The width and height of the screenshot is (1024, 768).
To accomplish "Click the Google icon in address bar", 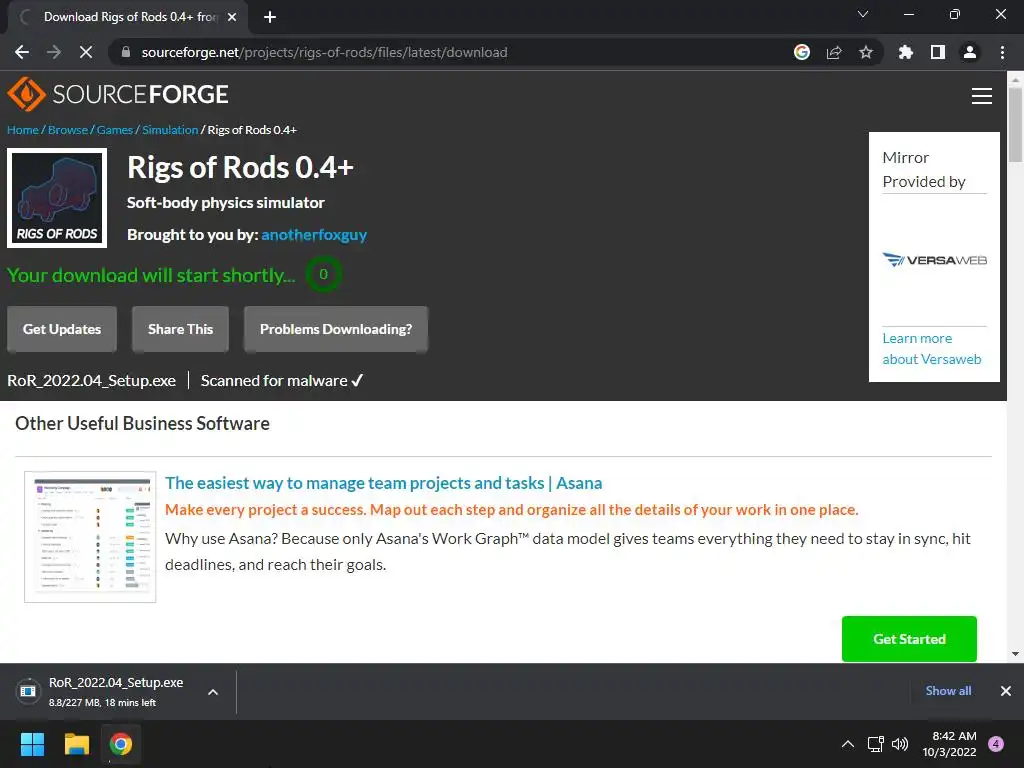I will pyautogui.click(x=802, y=52).
